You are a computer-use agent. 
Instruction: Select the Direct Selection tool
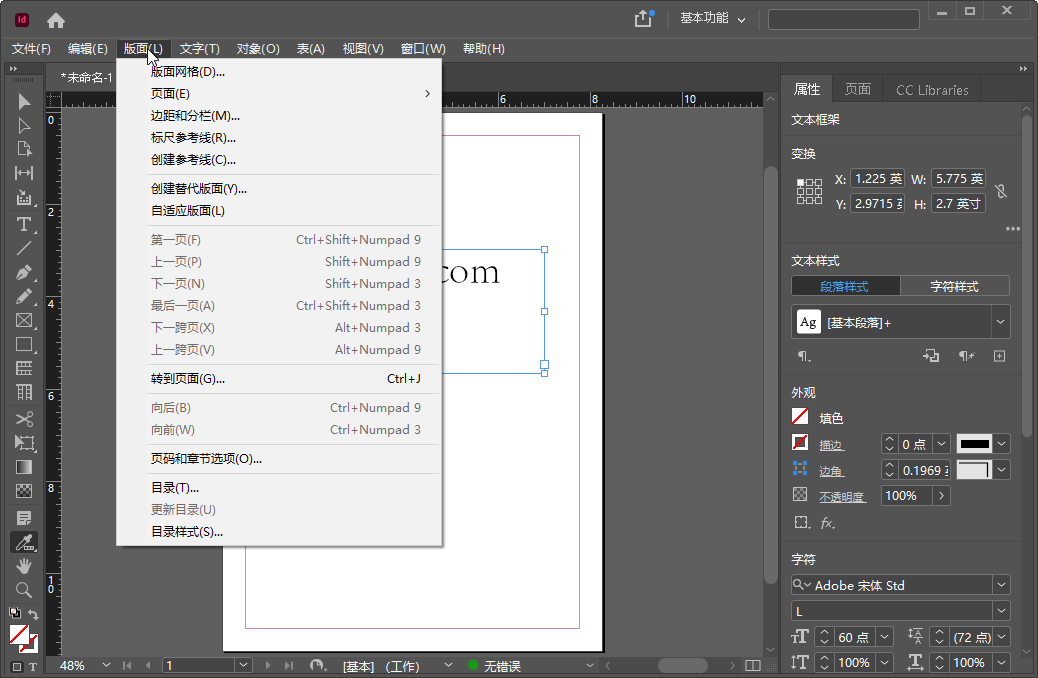[x=23, y=124]
